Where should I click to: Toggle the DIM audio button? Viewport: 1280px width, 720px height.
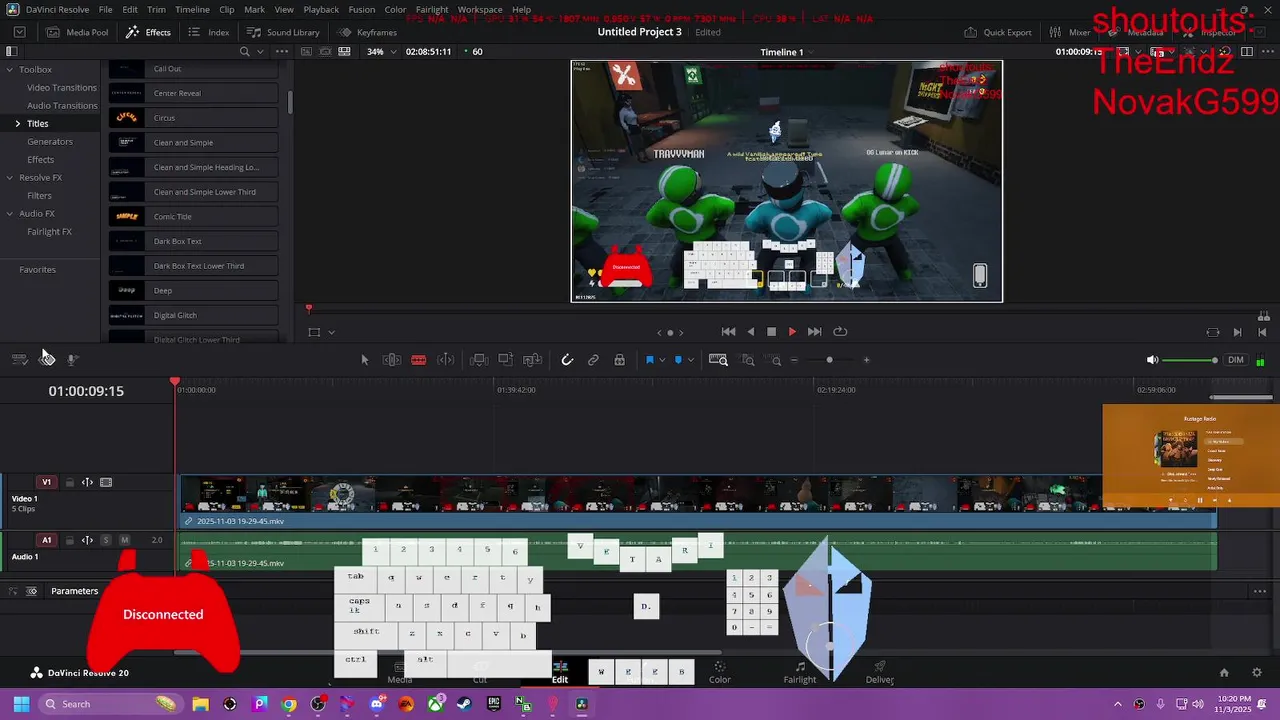click(x=1236, y=360)
